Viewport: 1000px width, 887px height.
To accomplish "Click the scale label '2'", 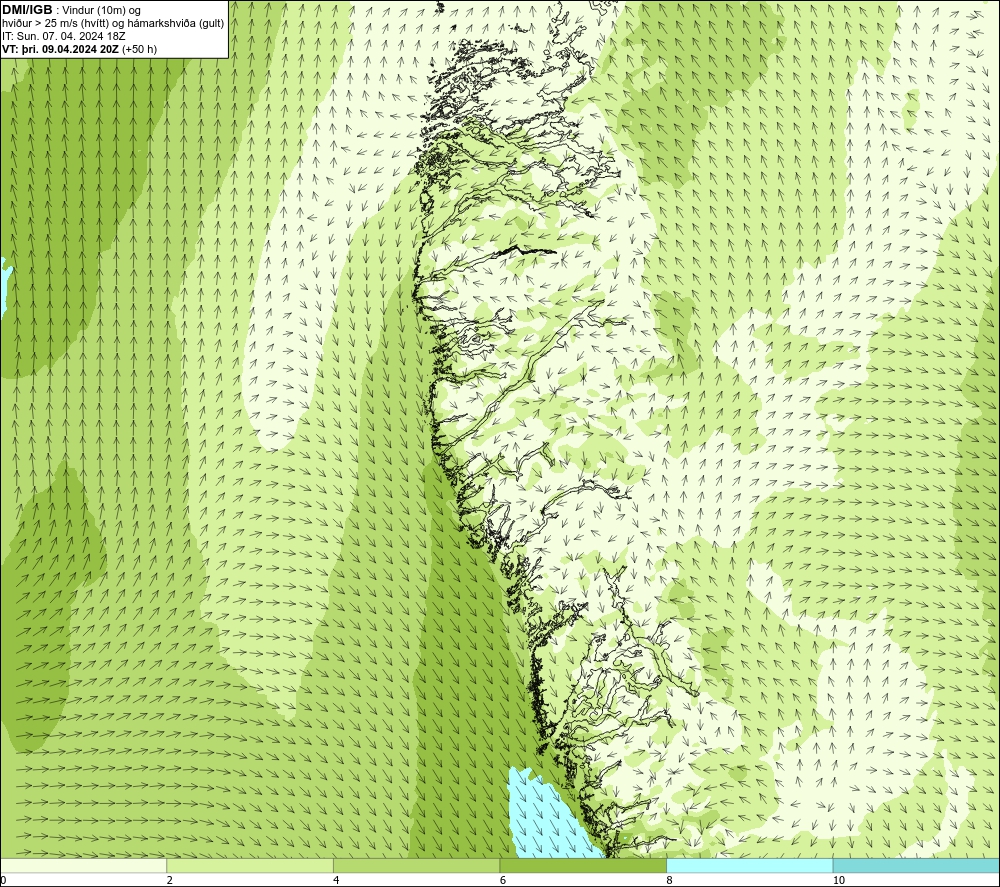I will click(x=170, y=880).
